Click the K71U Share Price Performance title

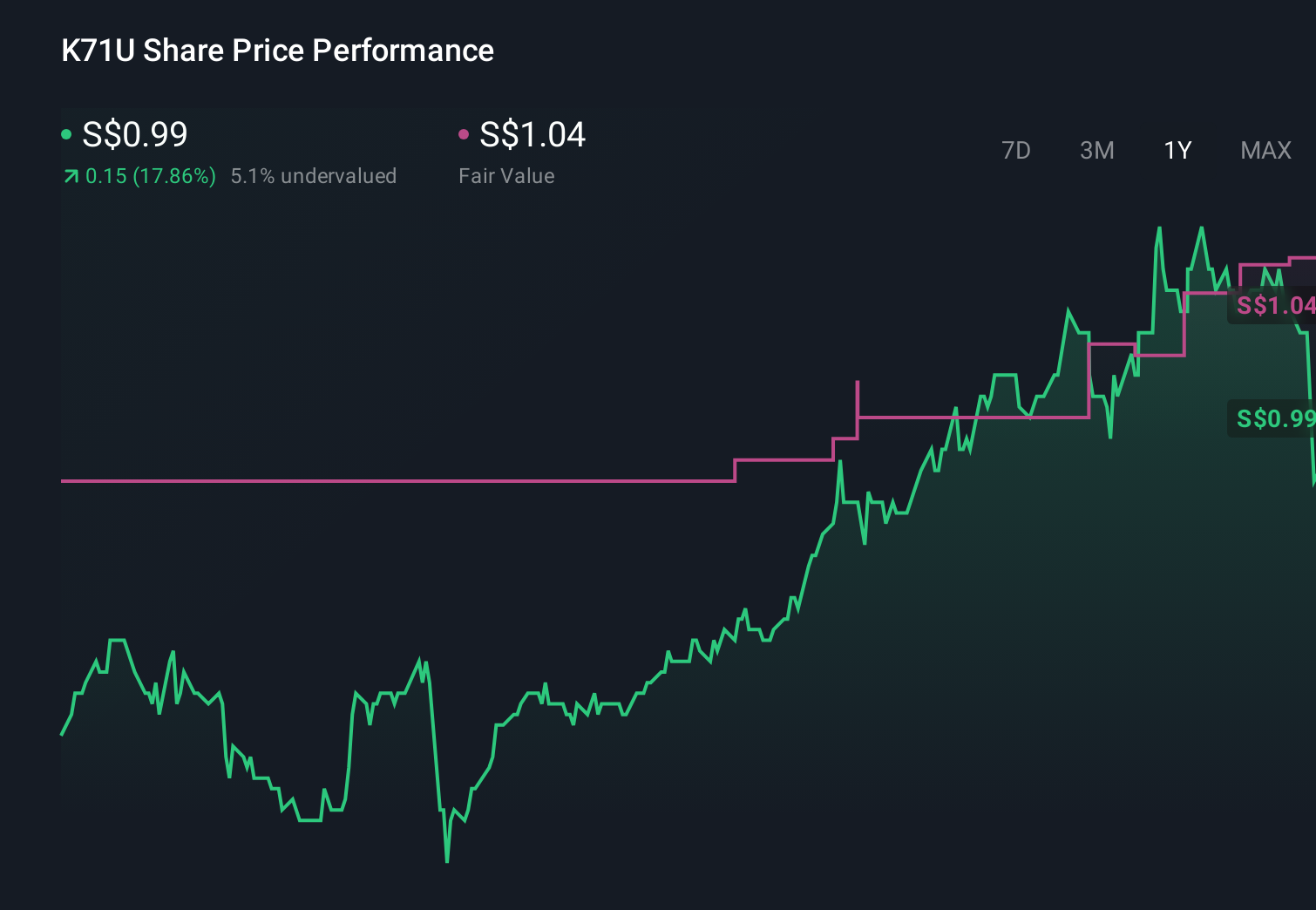(x=275, y=51)
